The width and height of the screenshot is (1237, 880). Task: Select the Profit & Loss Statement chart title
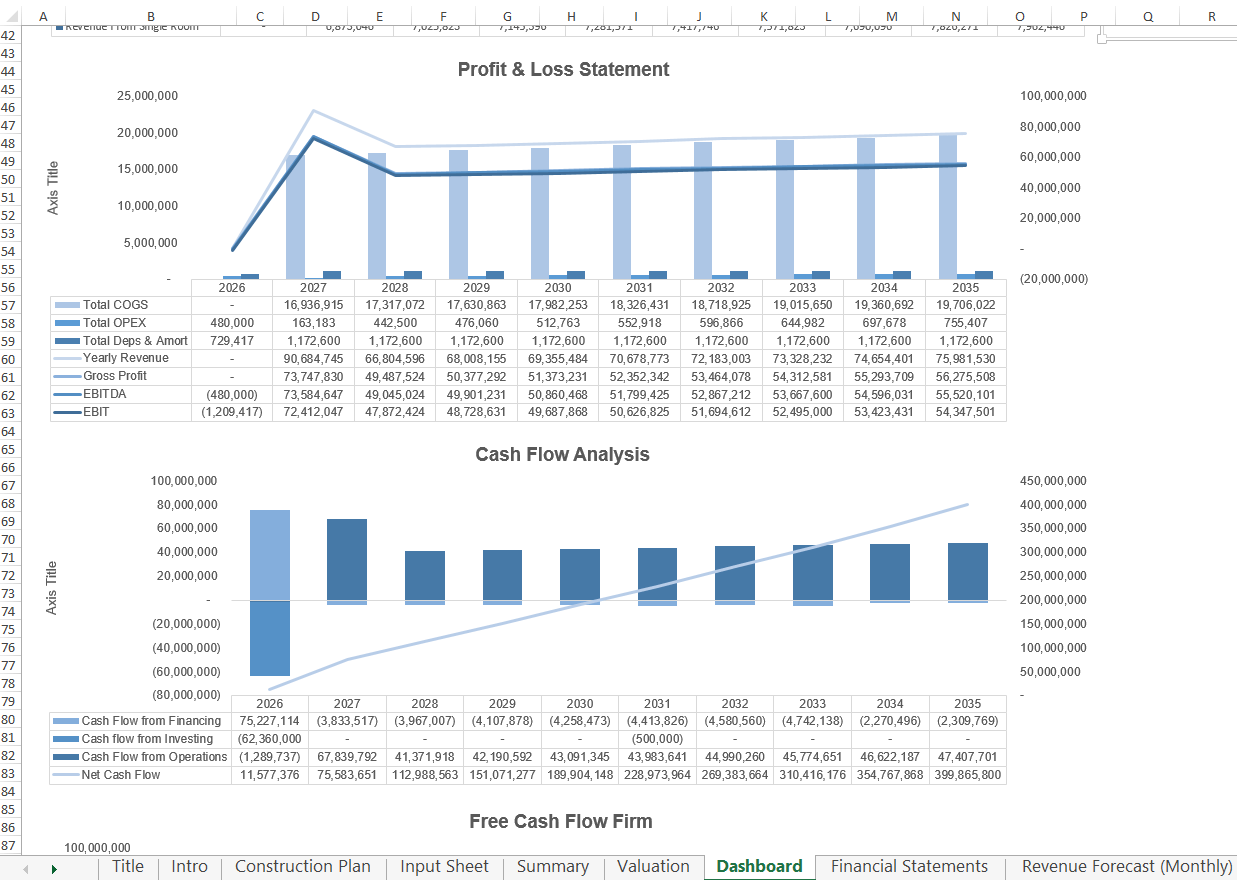[563, 70]
